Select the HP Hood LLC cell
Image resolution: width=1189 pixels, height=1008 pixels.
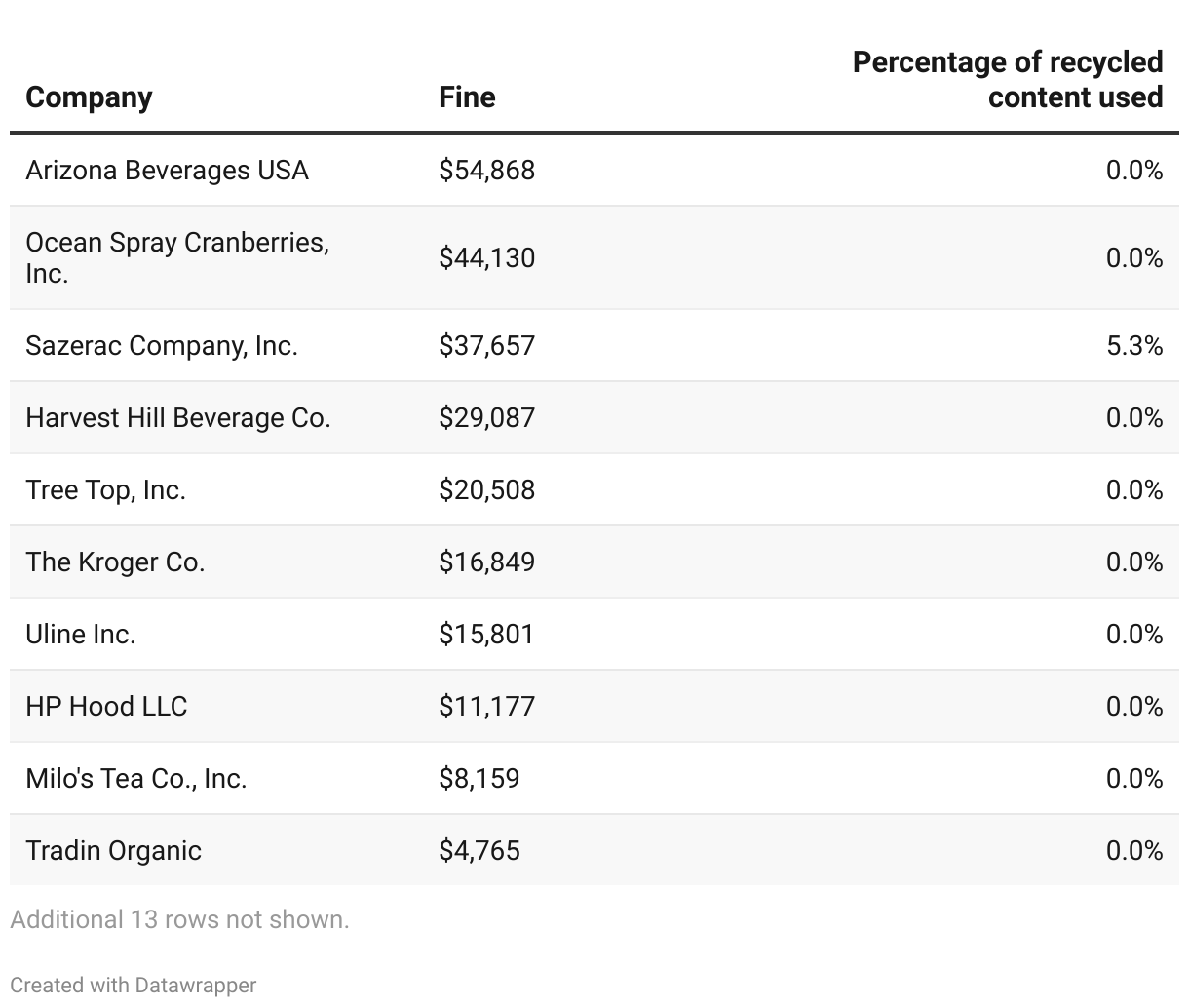(106, 707)
